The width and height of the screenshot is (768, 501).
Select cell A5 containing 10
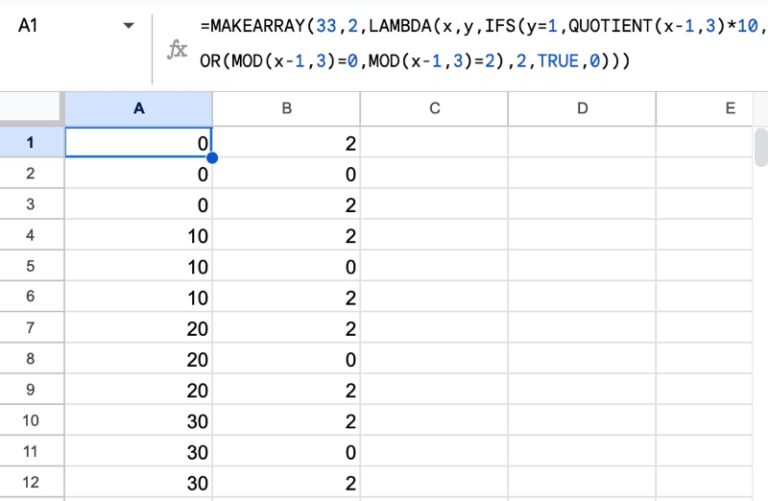click(139, 266)
